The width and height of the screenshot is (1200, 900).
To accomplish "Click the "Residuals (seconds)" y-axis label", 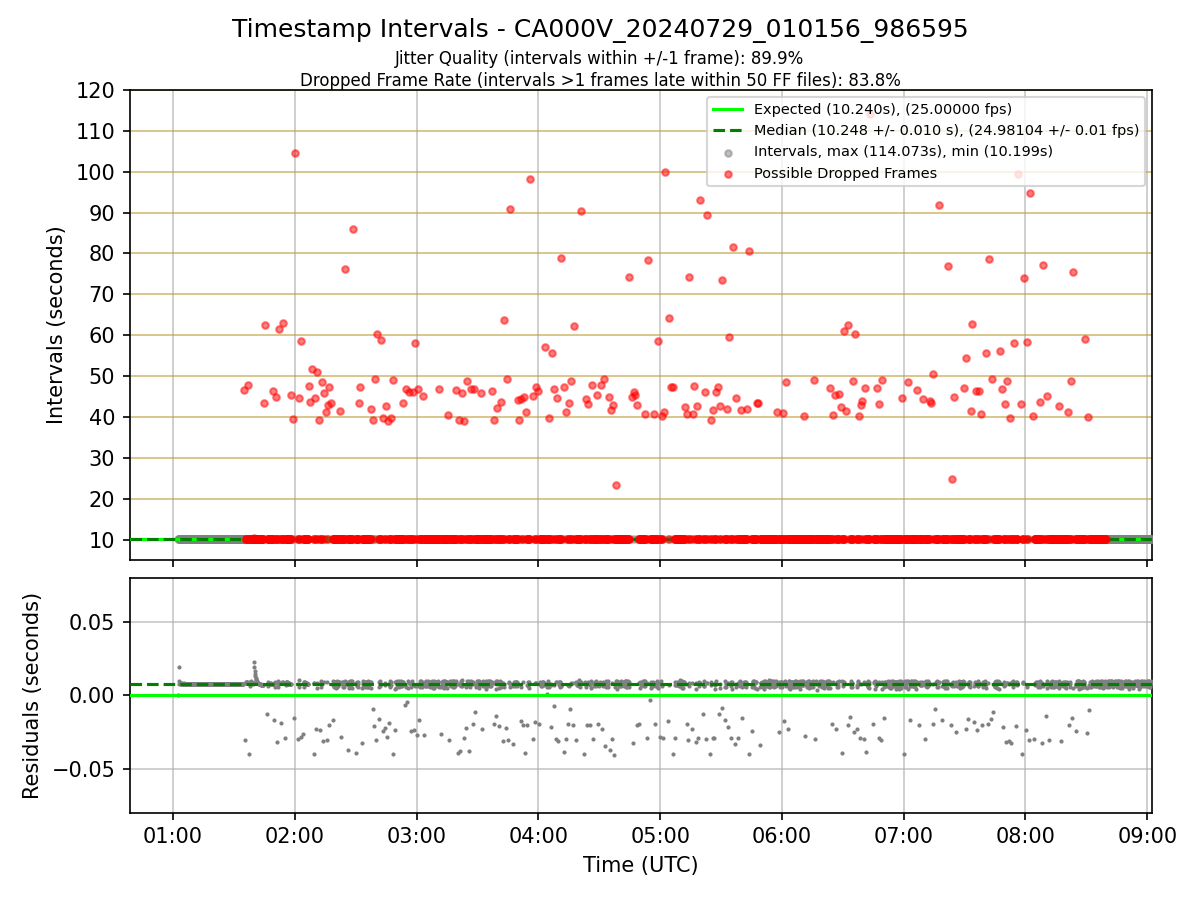I will coord(32,696).
